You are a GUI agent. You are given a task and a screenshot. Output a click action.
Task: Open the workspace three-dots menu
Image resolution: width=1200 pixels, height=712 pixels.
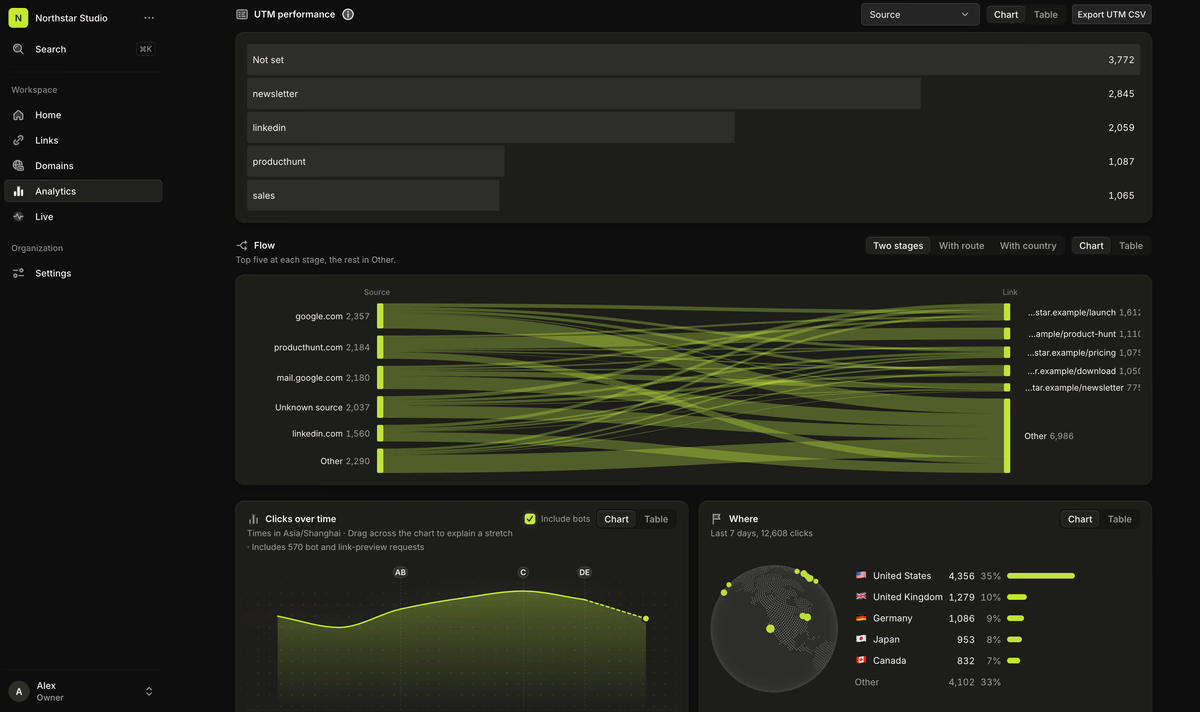[x=149, y=18]
